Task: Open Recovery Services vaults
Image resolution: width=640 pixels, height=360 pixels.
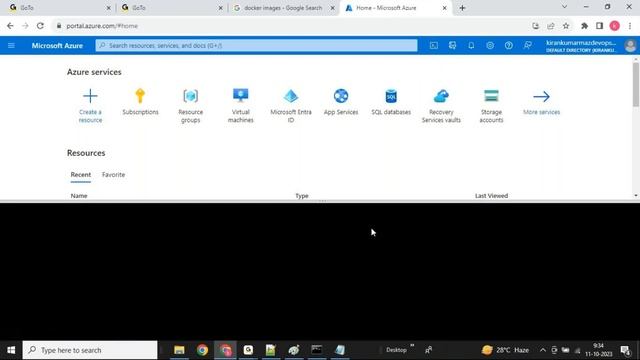Action: pos(441,106)
